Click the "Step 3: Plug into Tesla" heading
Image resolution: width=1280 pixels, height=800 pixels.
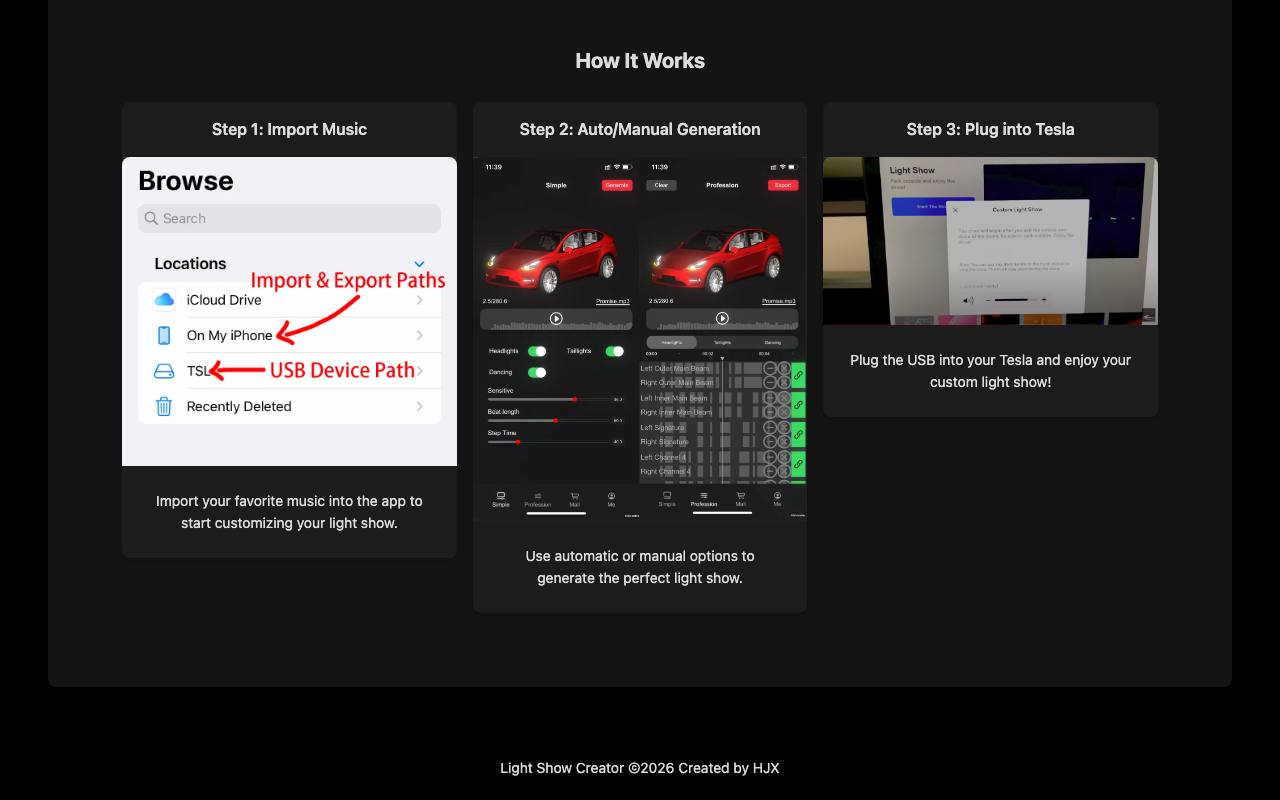[x=991, y=129]
